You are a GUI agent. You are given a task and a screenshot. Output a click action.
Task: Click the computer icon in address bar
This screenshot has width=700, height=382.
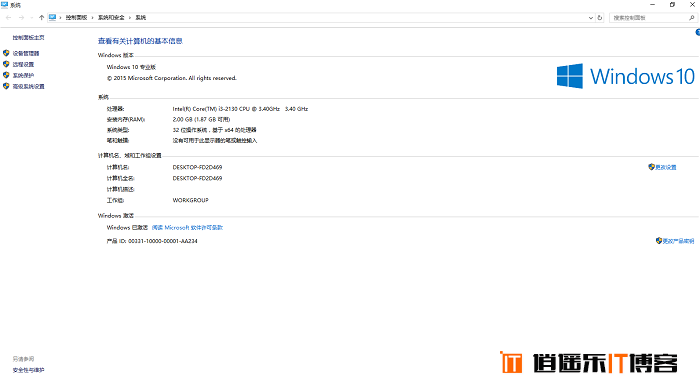point(52,17)
